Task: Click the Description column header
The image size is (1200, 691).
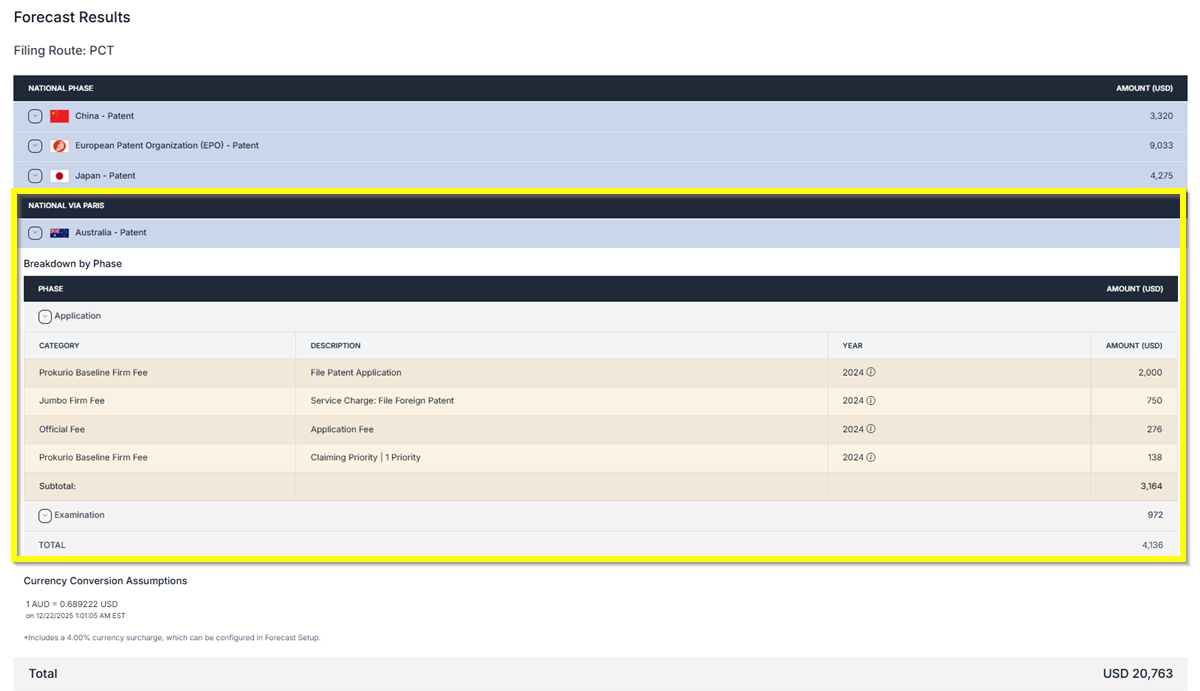Action: coord(335,346)
